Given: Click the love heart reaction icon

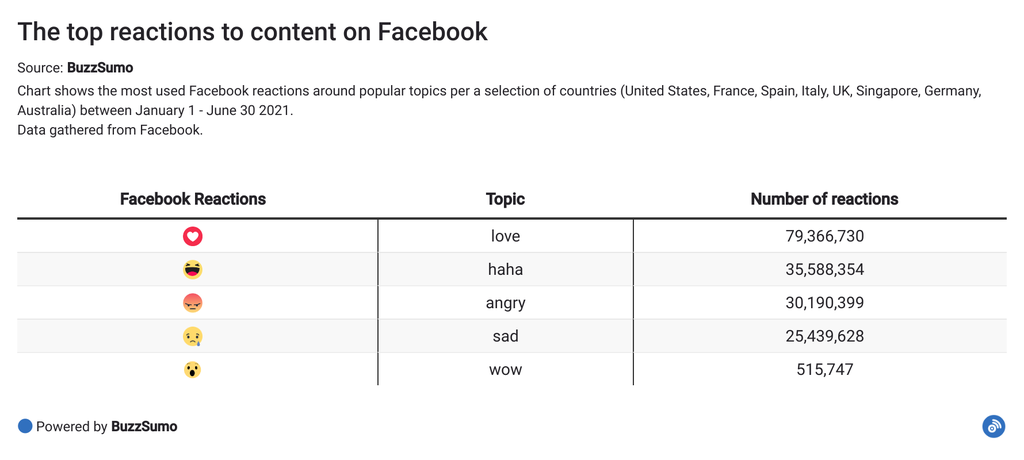Looking at the screenshot, I should point(193,236).
